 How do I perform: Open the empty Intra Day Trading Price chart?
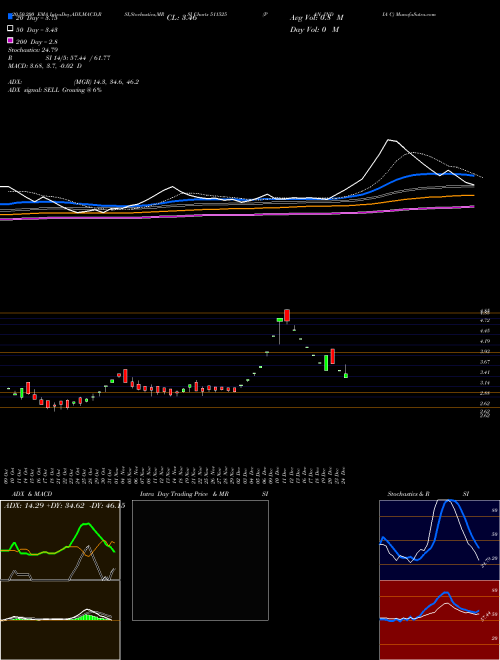[200, 560]
